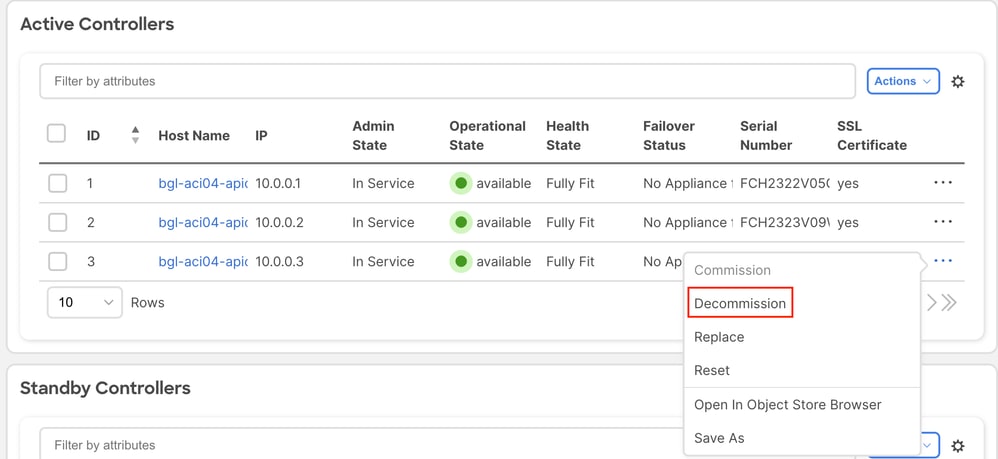
Task: Open host link for 10.0.0.1 controller
Action: click(203, 183)
